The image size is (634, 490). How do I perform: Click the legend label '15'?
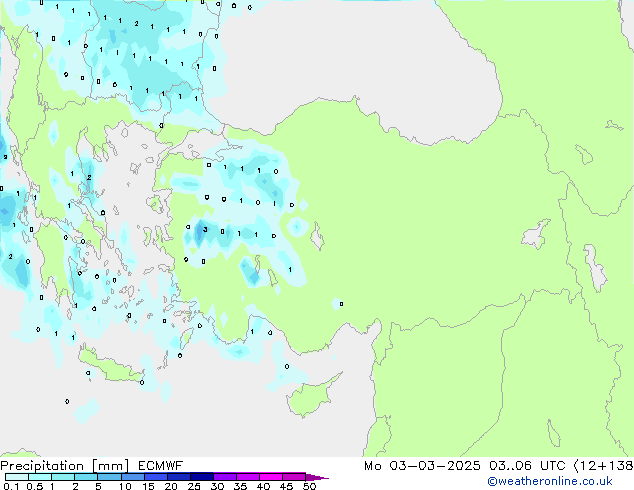pos(148,486)
